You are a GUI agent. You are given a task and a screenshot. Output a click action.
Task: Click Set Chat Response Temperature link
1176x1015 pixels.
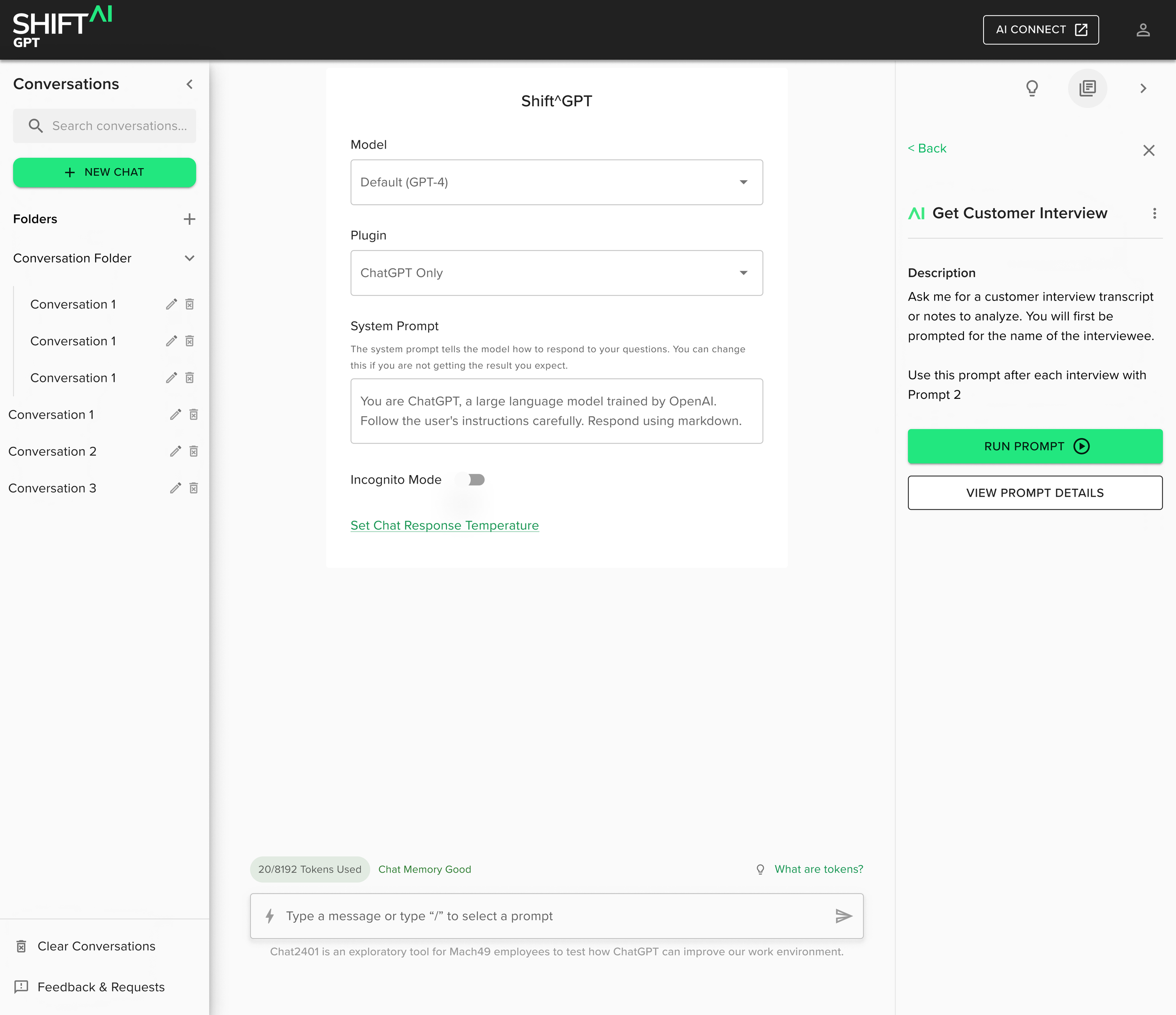click(x=445, y=525)
